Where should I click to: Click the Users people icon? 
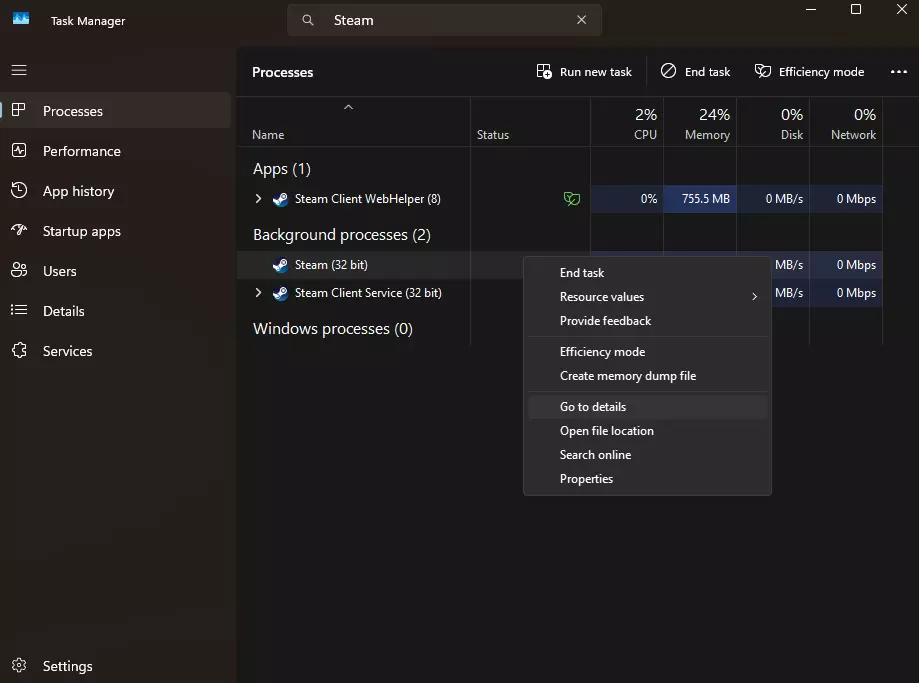19,270
